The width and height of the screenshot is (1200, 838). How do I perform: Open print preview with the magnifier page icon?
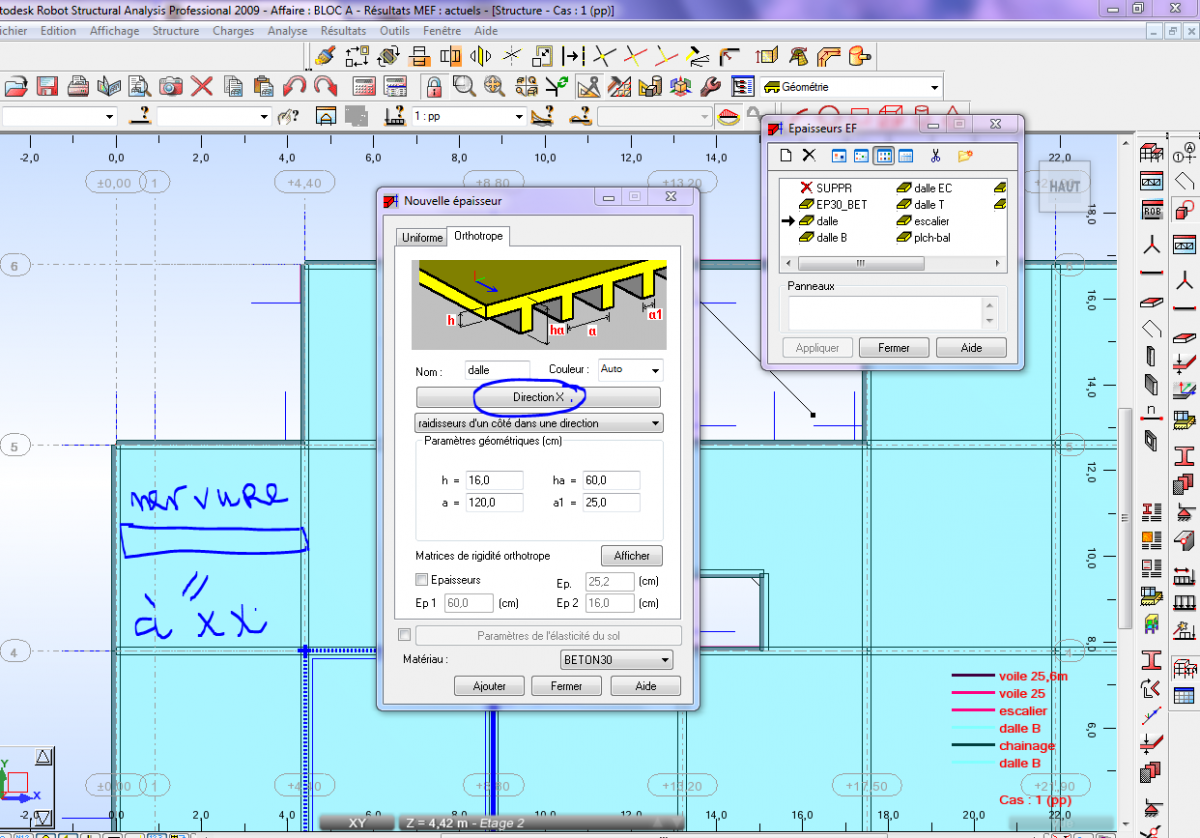click(x=140, y=86)
